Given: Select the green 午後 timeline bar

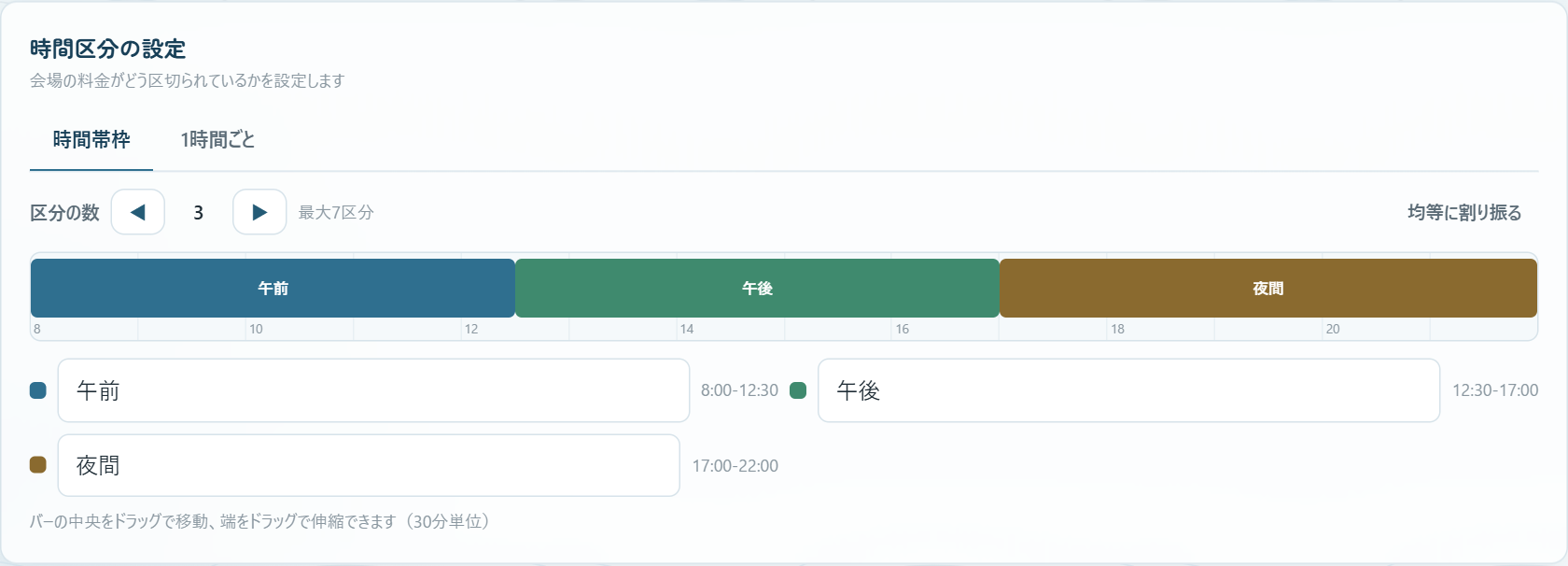Looking at the screenshot, I should (757, 288).
